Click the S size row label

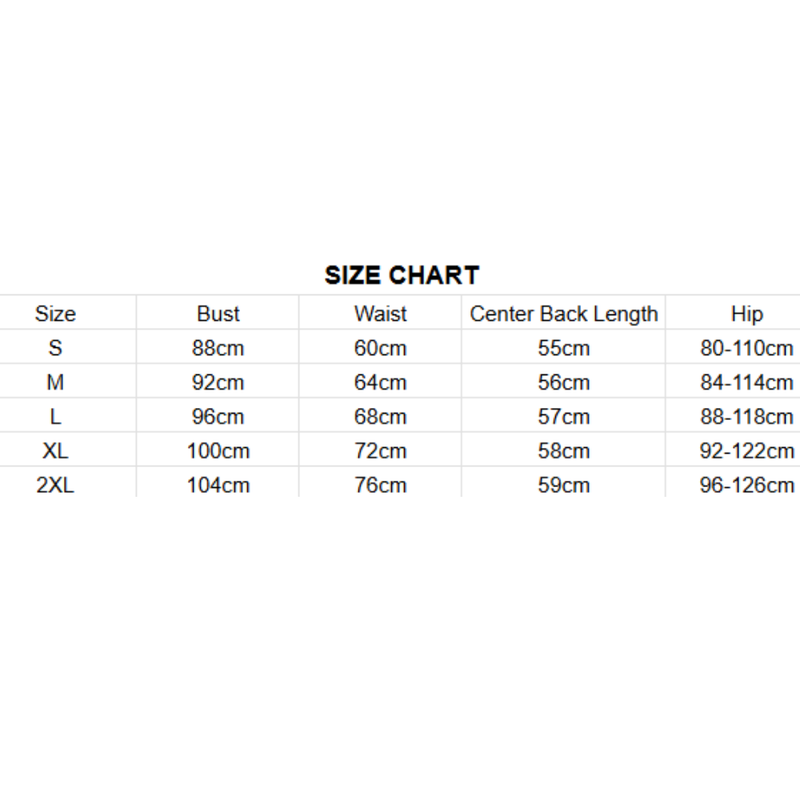(x=55, y=349)
